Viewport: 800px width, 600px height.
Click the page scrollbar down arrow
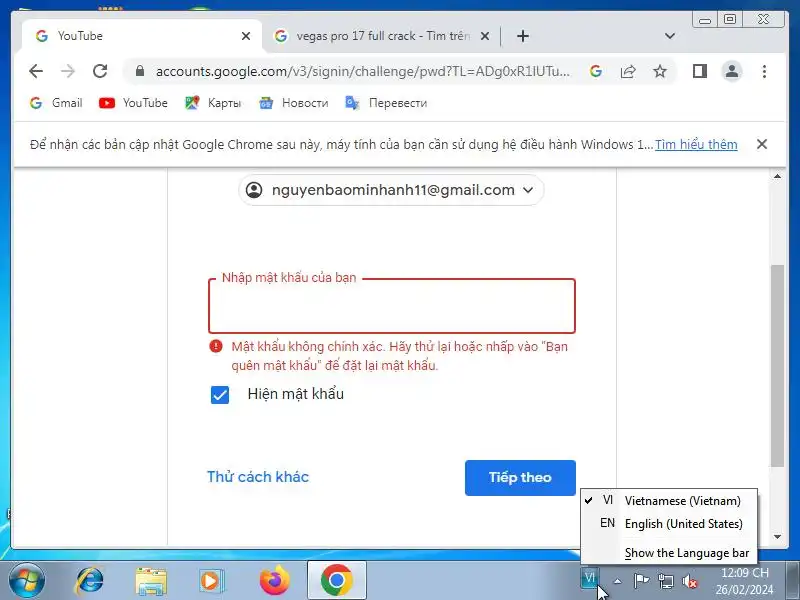pos(777,537)
